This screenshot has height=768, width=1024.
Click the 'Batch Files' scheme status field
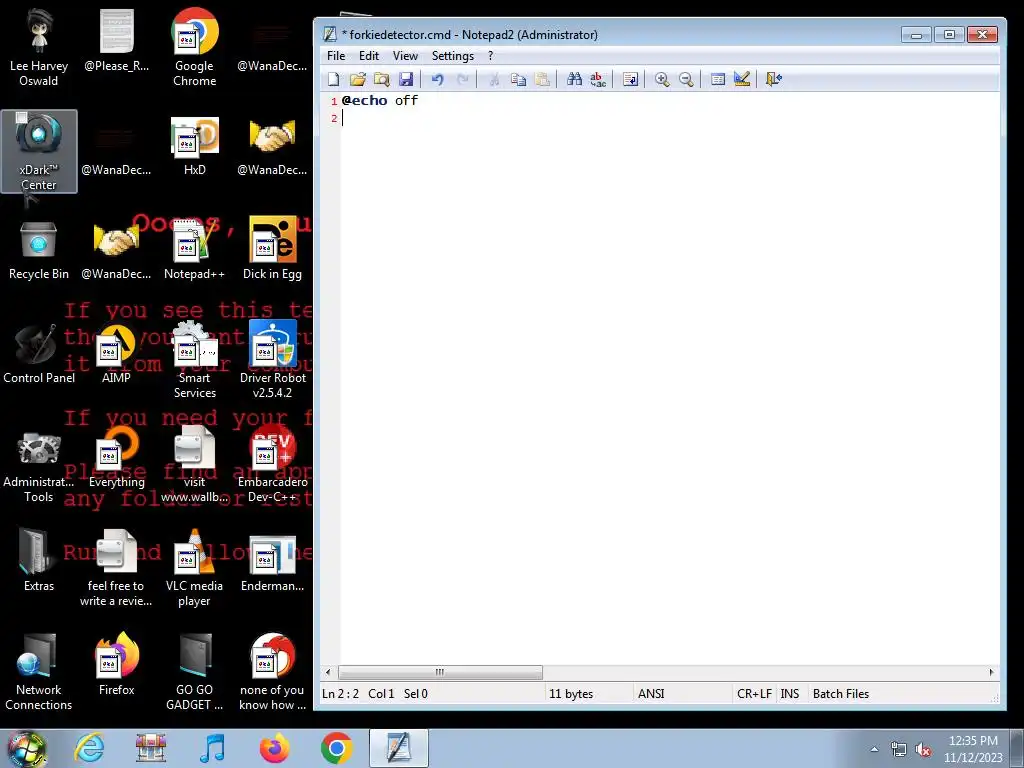tap(840, 694)
